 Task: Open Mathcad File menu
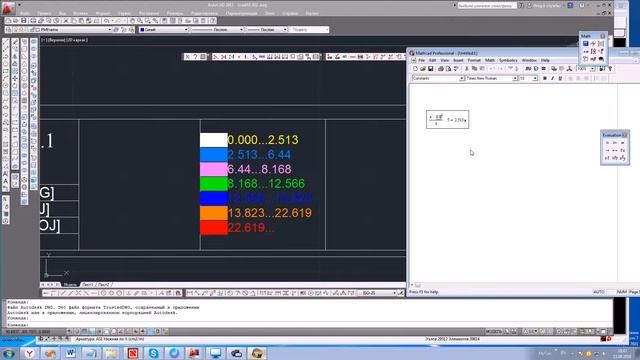(x=422, y=60)
